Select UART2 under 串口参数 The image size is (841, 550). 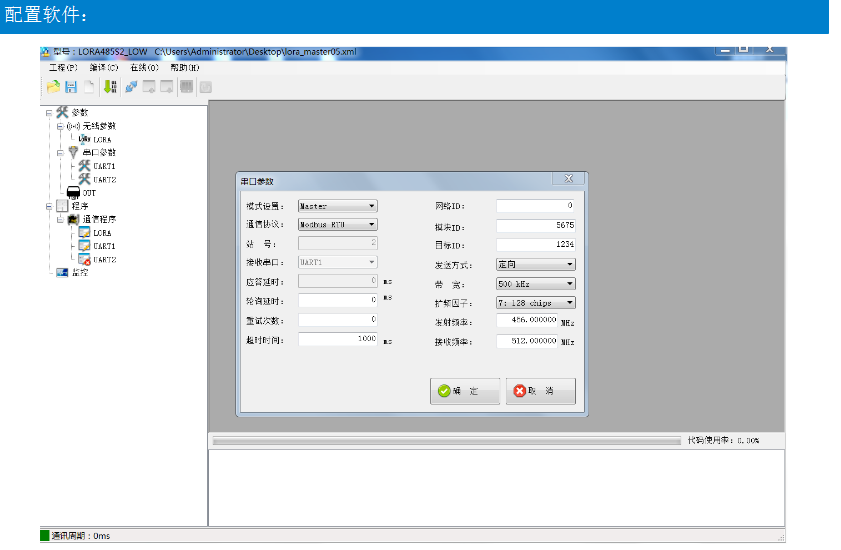pyautogui.click(x=105, y=180)
